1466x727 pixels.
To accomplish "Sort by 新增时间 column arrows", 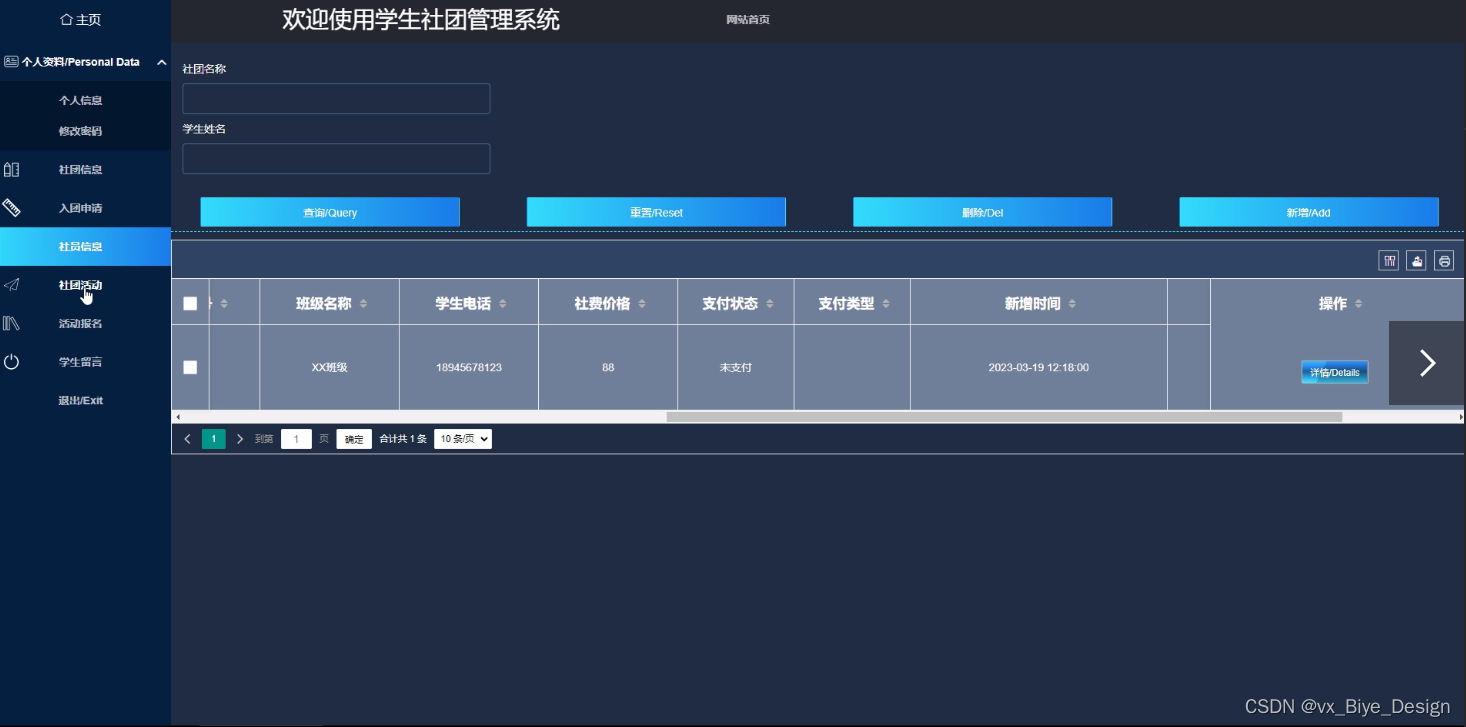I will 1072,304.
